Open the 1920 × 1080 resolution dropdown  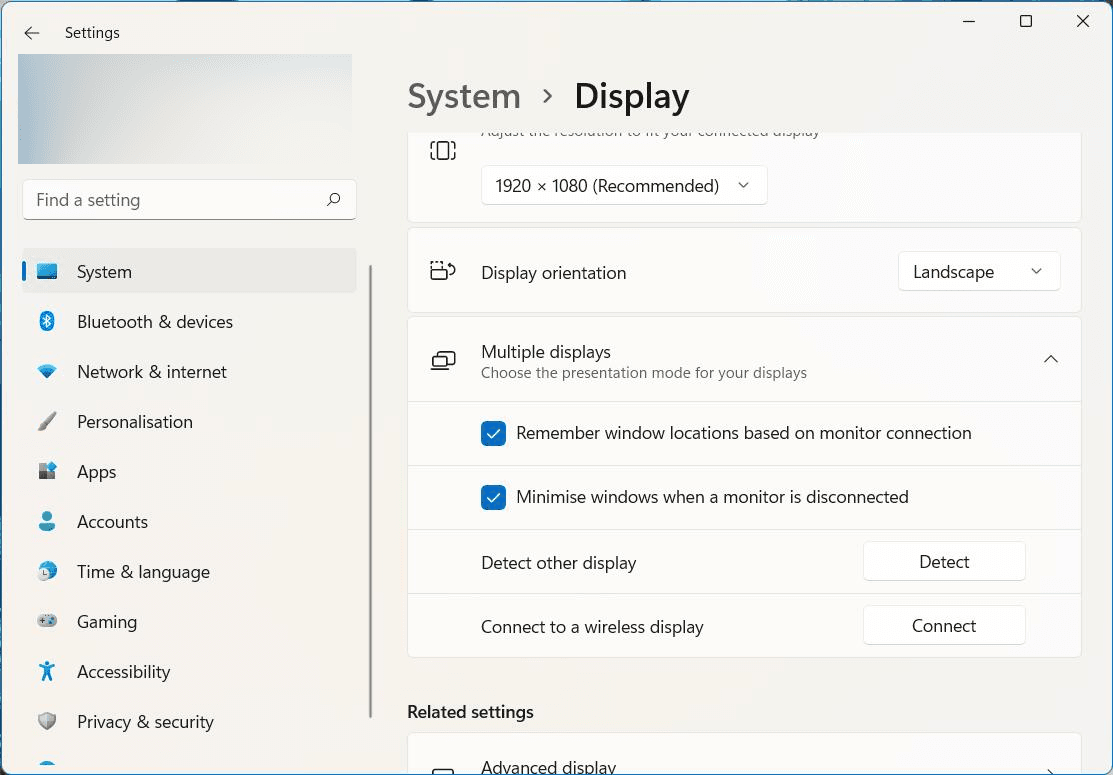point(624,186)
